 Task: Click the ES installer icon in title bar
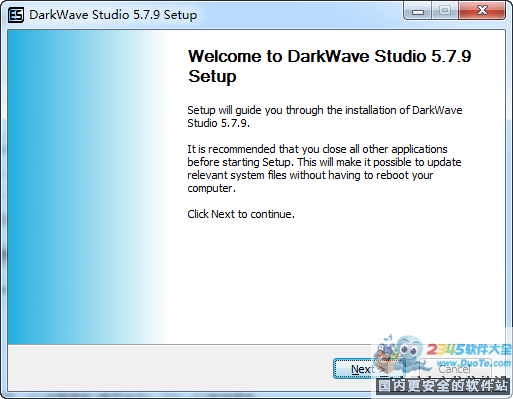coord(16,15)
